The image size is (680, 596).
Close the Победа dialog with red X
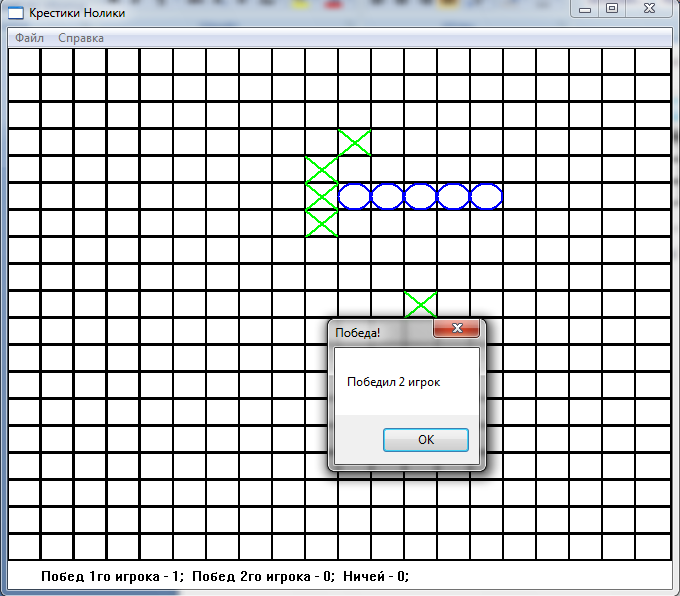(x=457, y=328)
